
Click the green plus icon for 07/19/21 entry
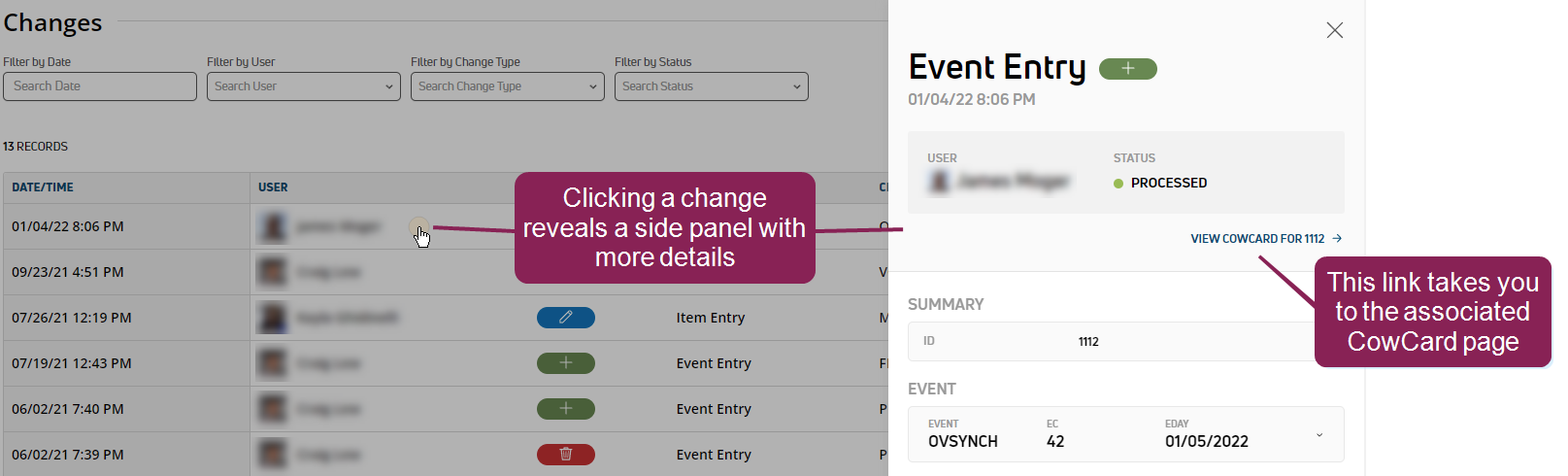click(x=565, y=363)
